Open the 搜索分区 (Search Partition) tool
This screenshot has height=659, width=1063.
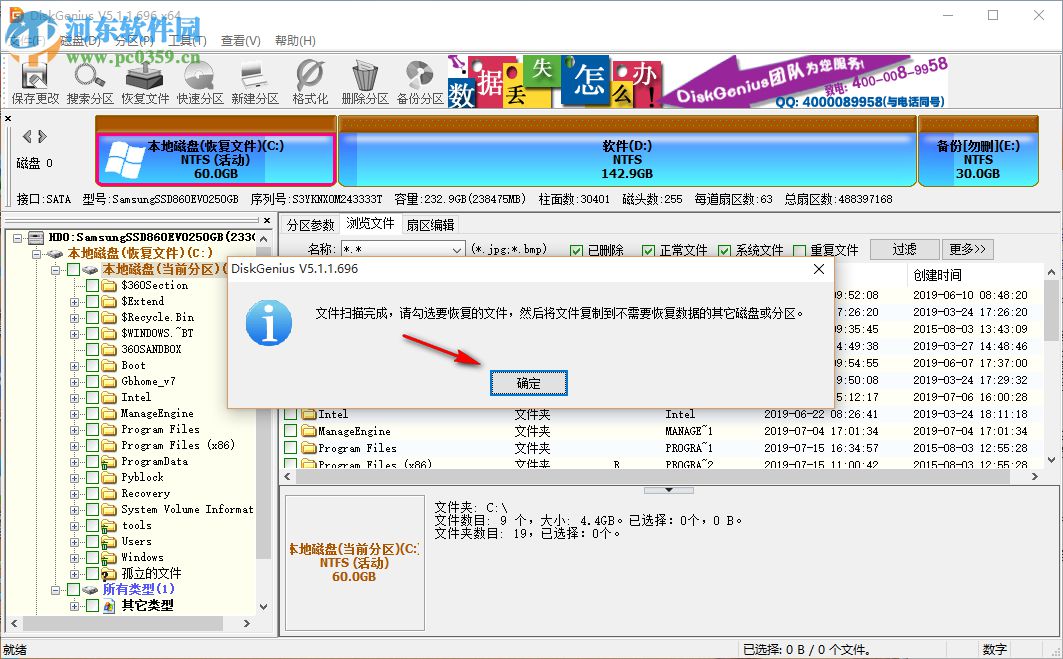(90, 80)
